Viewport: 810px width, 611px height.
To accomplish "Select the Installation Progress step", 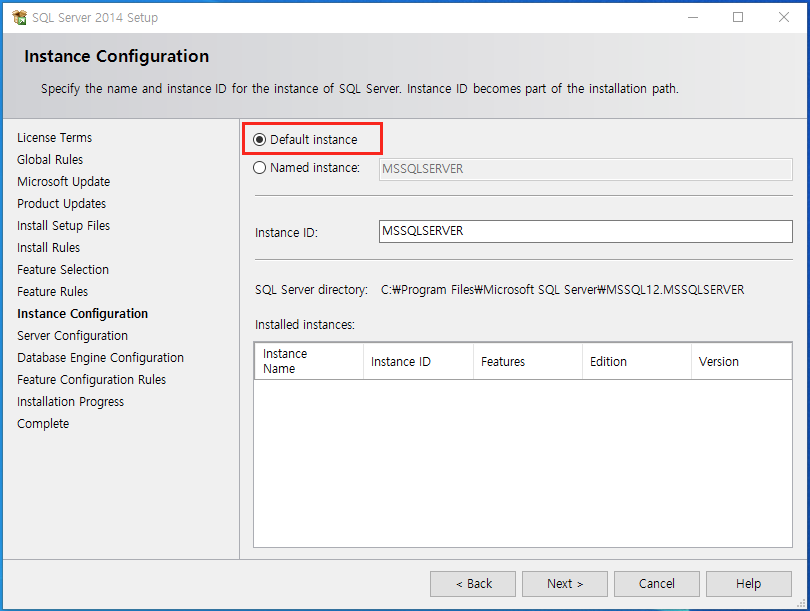I will (70, 402).
